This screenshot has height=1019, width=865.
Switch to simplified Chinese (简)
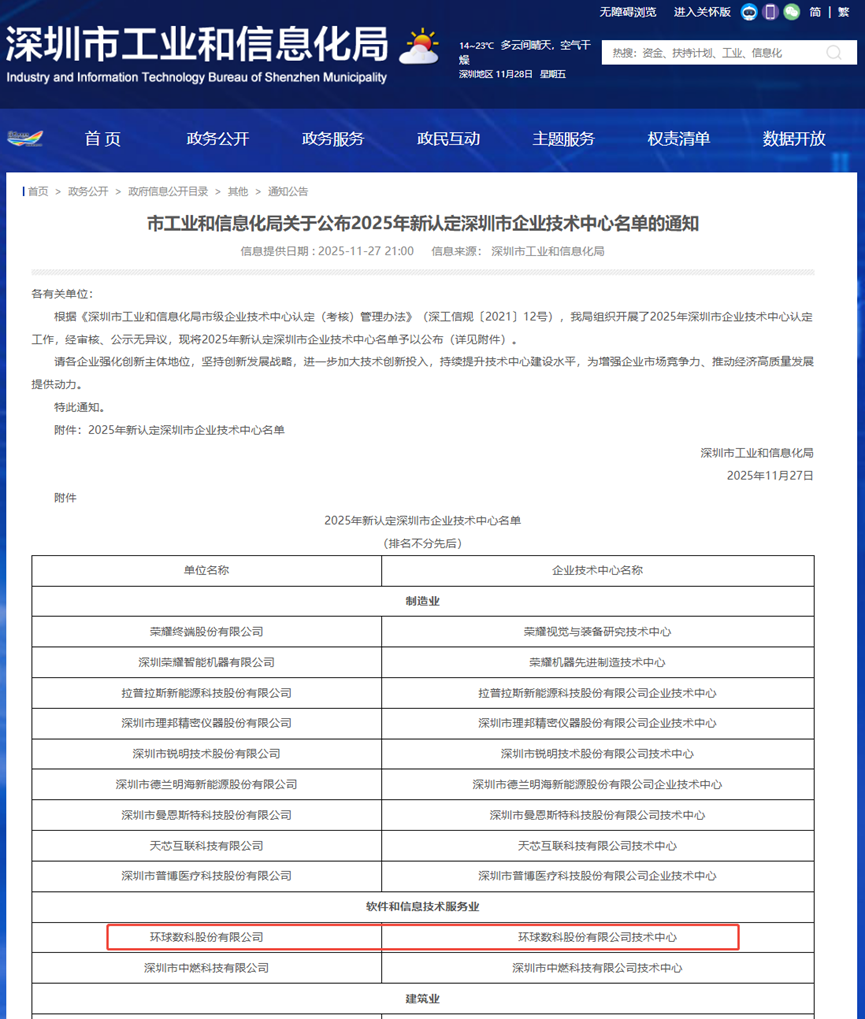(816, 12)
